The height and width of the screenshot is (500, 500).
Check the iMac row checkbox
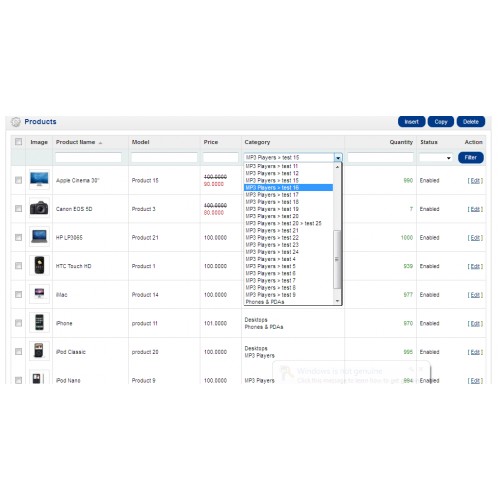click(18, 295)
